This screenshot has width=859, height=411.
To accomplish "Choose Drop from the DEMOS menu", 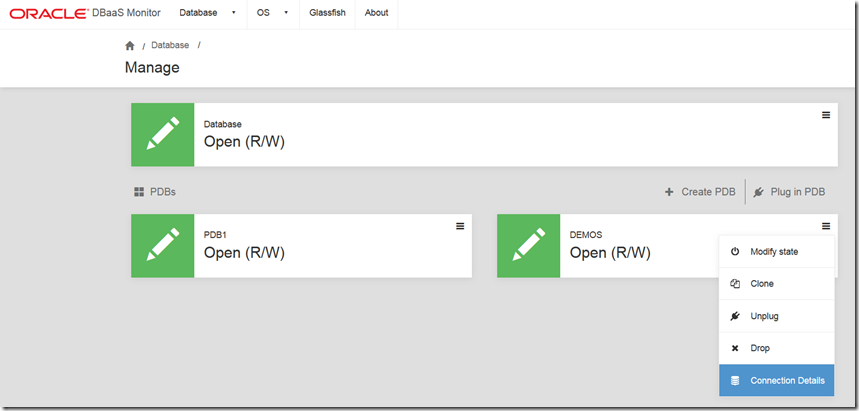I will pyautogui.click(x=761, y=348).
